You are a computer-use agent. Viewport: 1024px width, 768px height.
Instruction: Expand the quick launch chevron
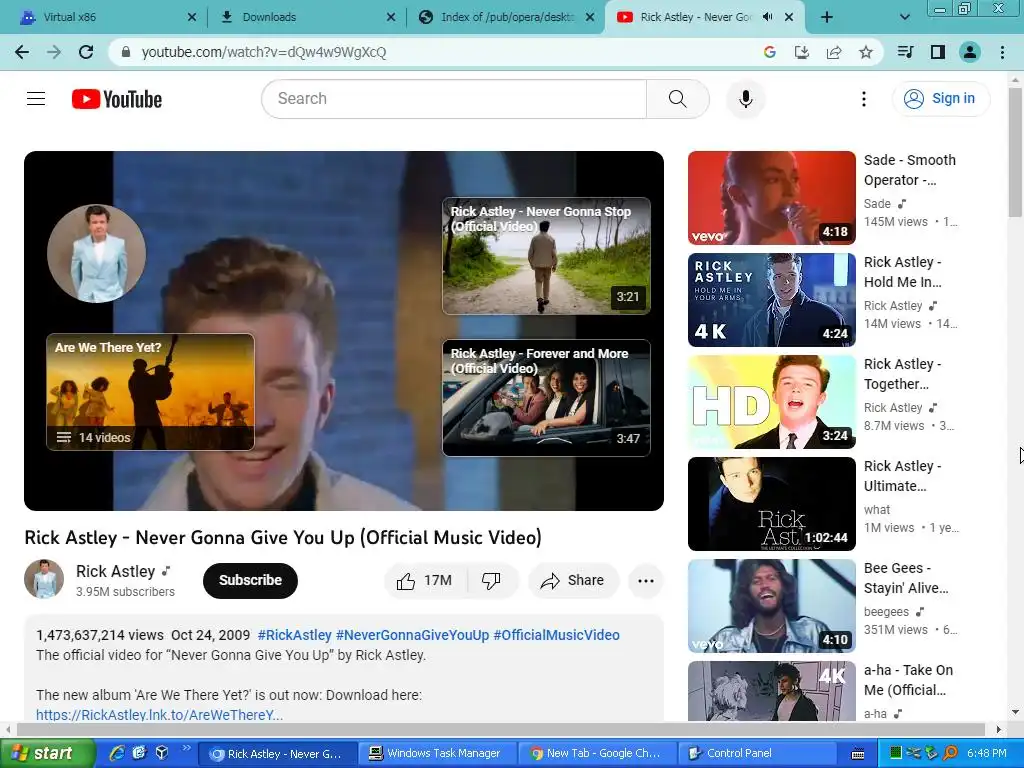click(186, 748)
